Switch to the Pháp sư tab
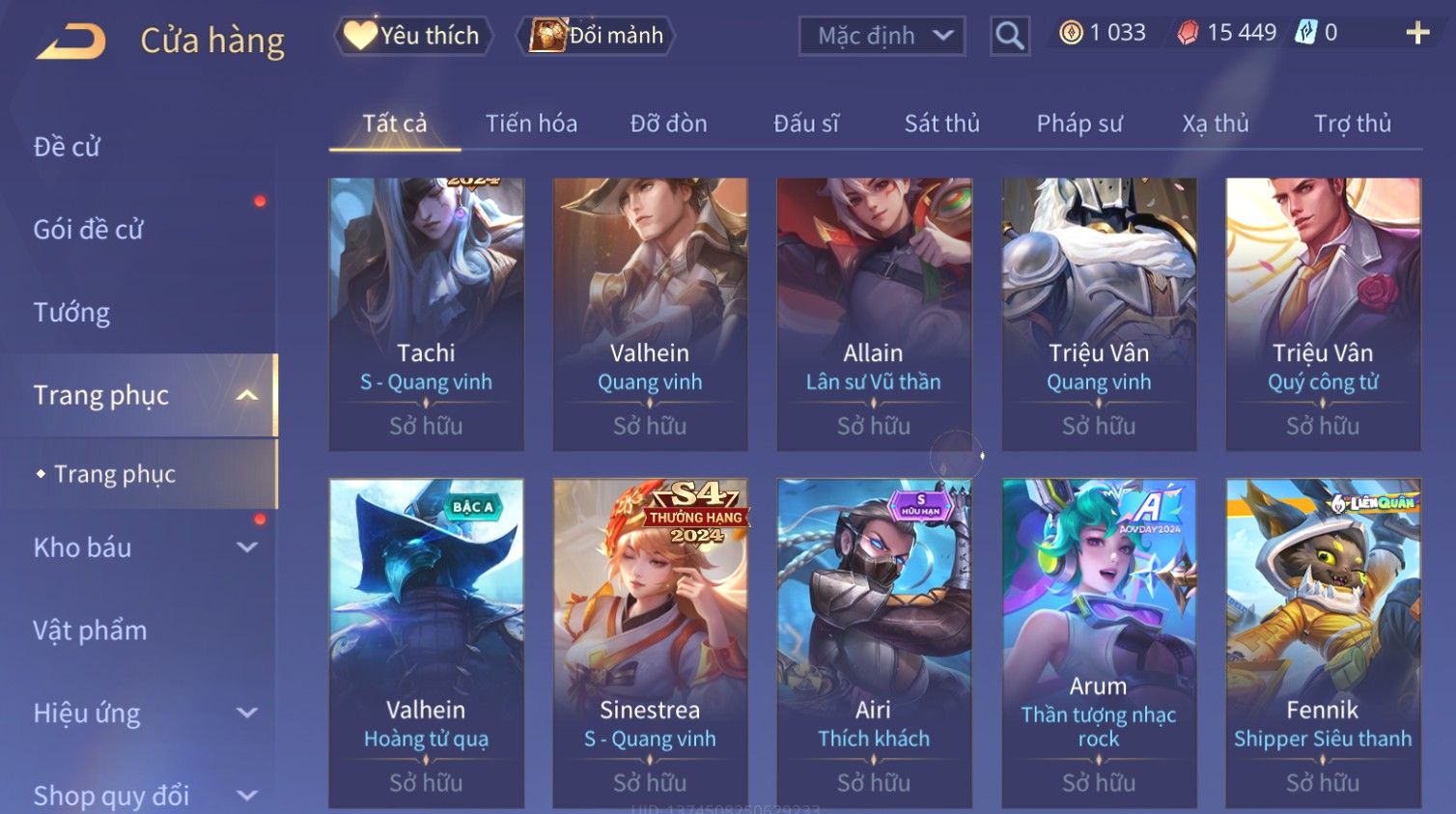Image resolution: width=1456 pixels, height=814 pixels. (x=1079, y=124)
